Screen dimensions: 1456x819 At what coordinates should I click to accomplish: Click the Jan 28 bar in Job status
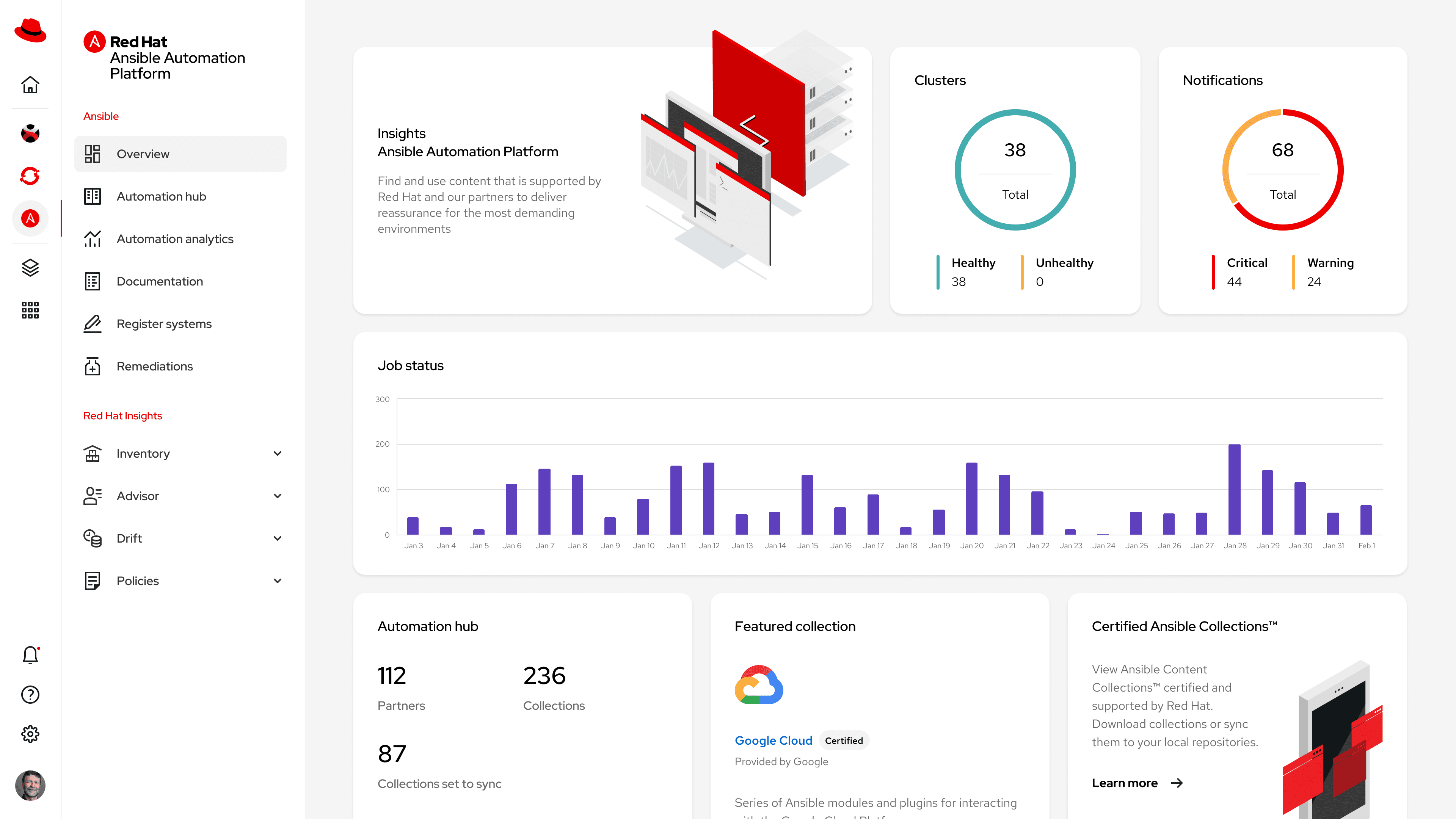(1235, 490)
